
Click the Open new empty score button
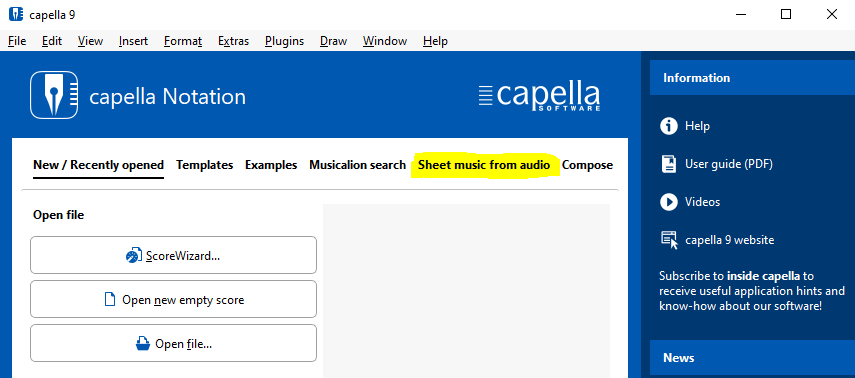(x=173, y=299)
